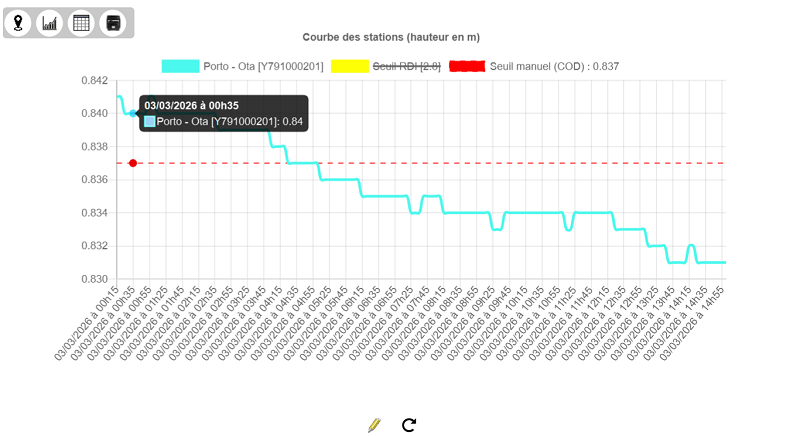Click the red threshold point on dashed line
Image resolution: width=800 pixels, height=436 pixels.
coord(133,163)
